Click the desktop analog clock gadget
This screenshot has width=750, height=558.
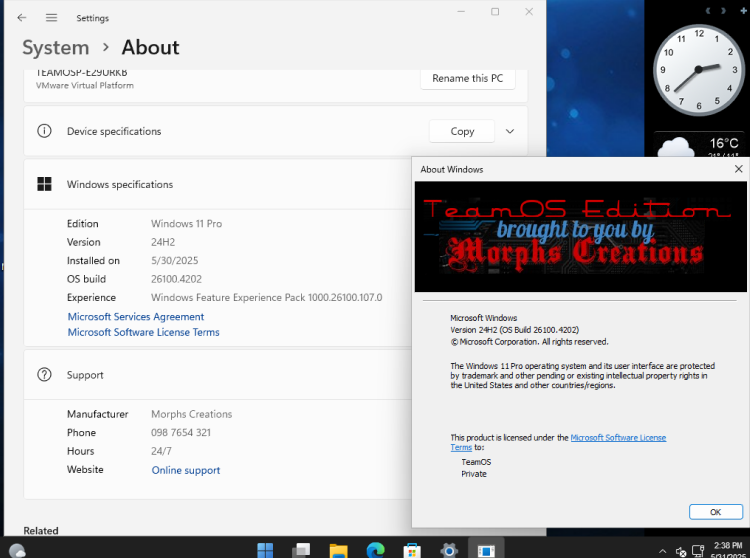pos(698,70)
